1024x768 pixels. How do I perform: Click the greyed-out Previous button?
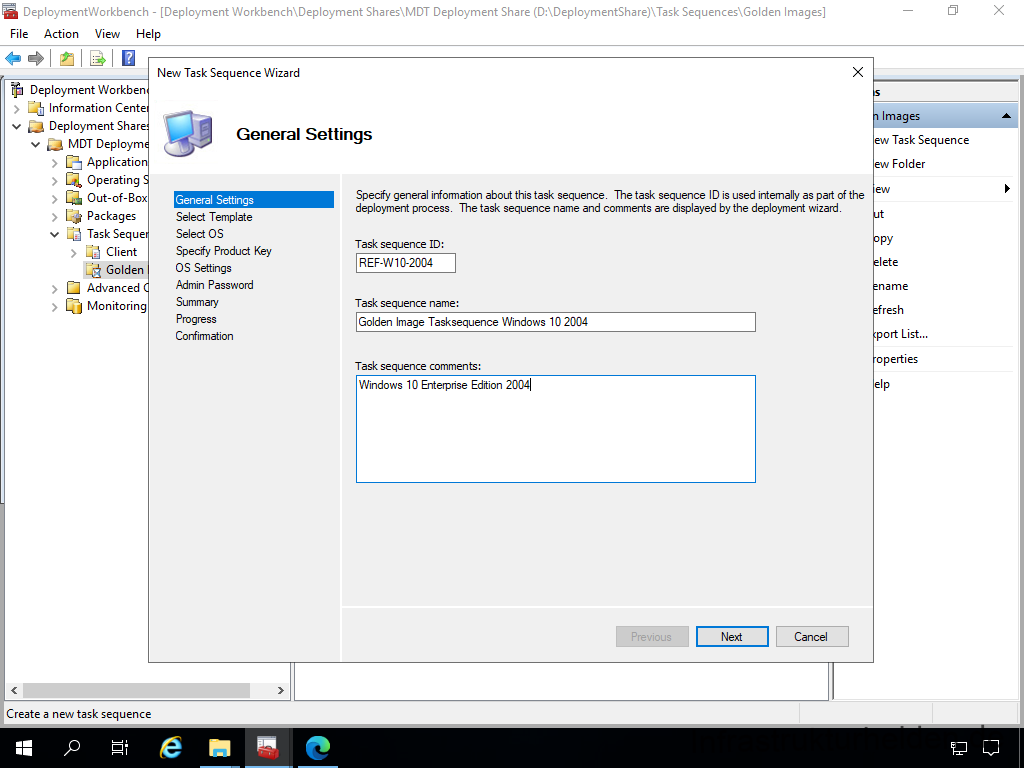click(652, 637)
